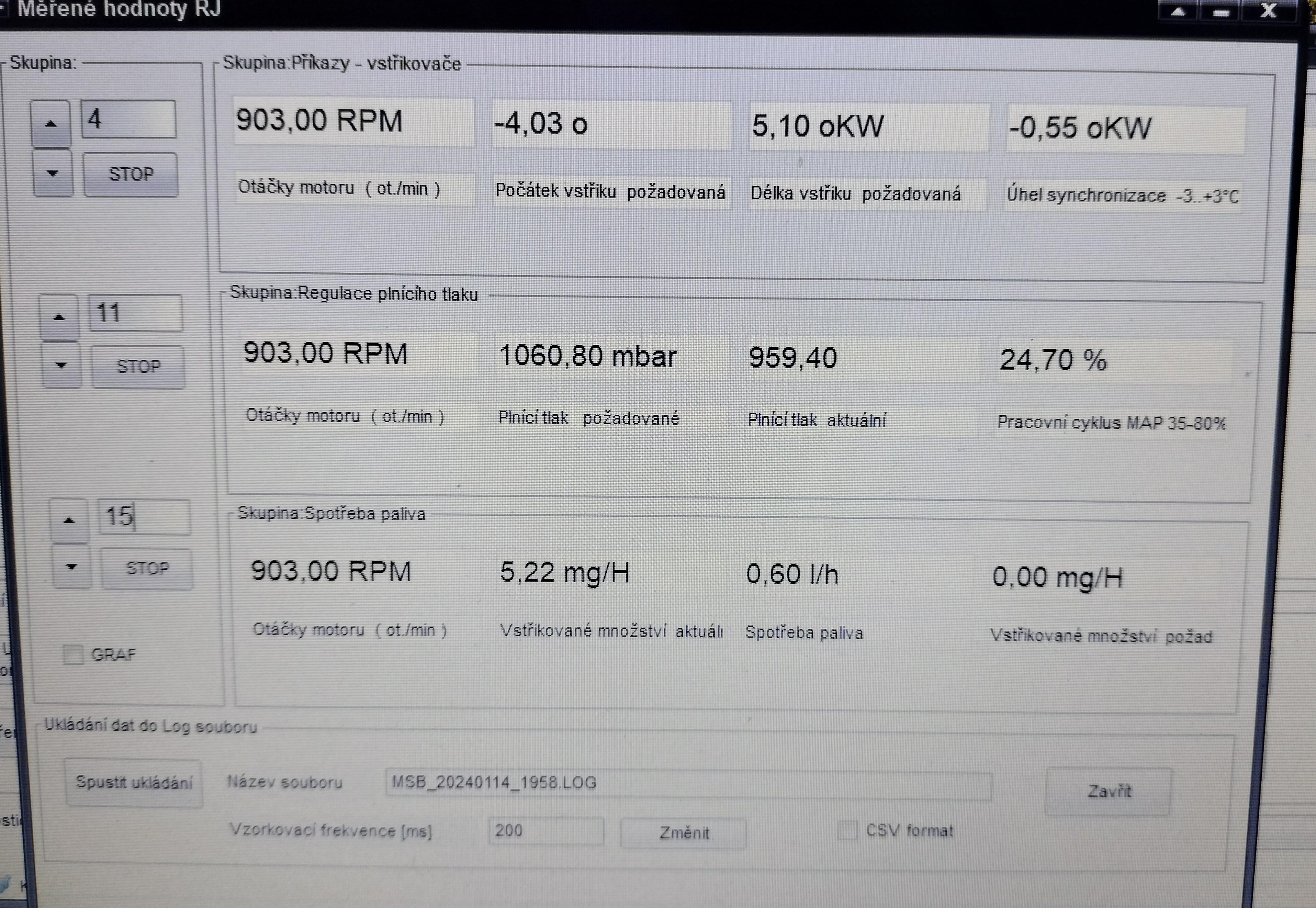Close the Měřené hodnoty RJ window with X

1269,11
